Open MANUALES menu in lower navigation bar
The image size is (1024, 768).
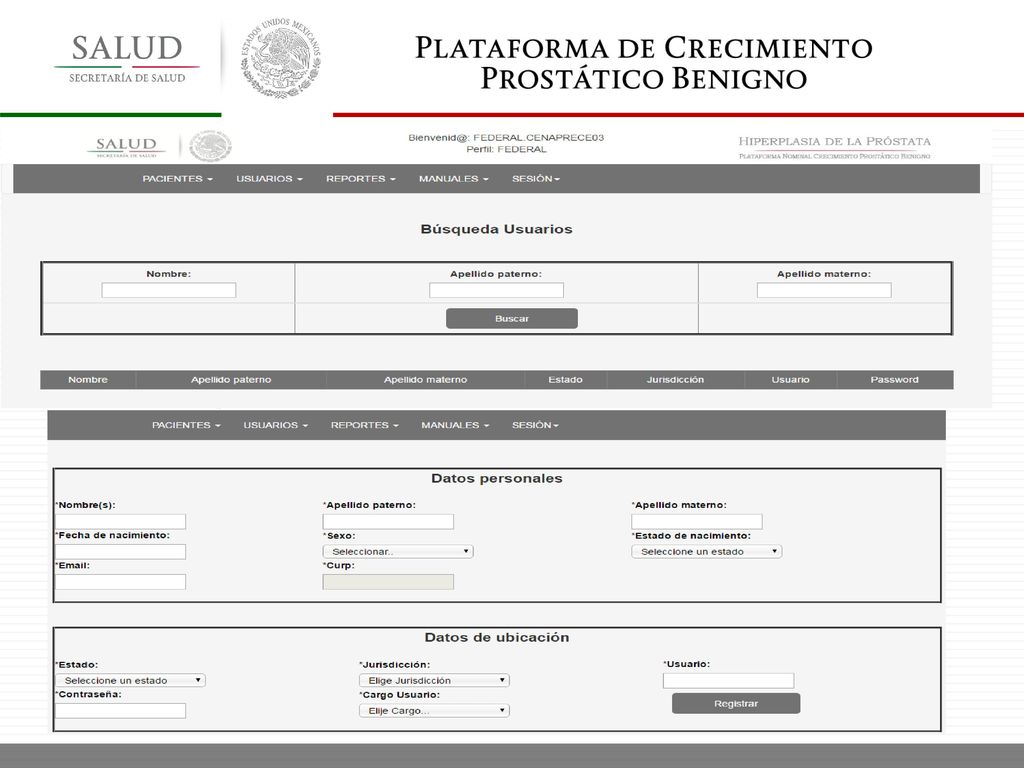point(455,425)
